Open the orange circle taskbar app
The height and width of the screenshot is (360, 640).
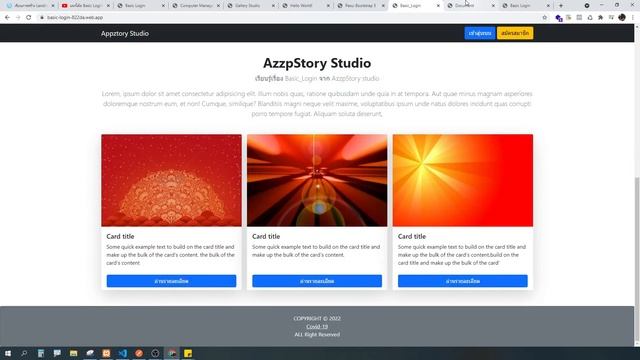139,353
